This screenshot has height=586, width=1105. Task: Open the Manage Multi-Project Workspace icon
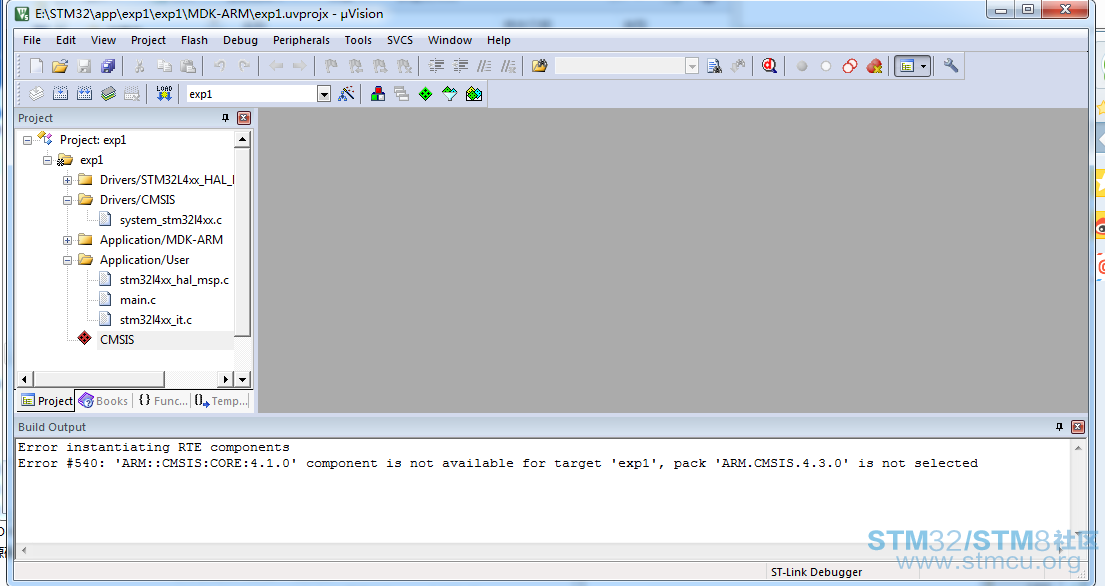[x=402, y=94]
